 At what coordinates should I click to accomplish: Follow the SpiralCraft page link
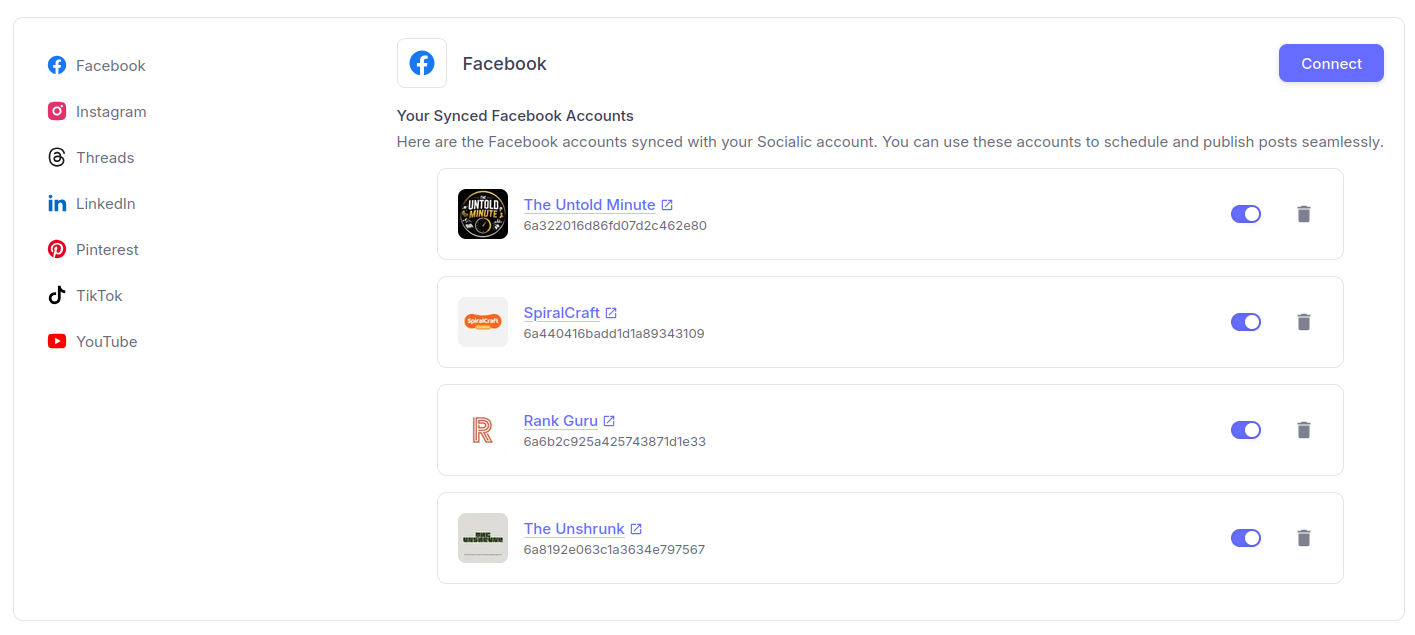pos(561,313)
